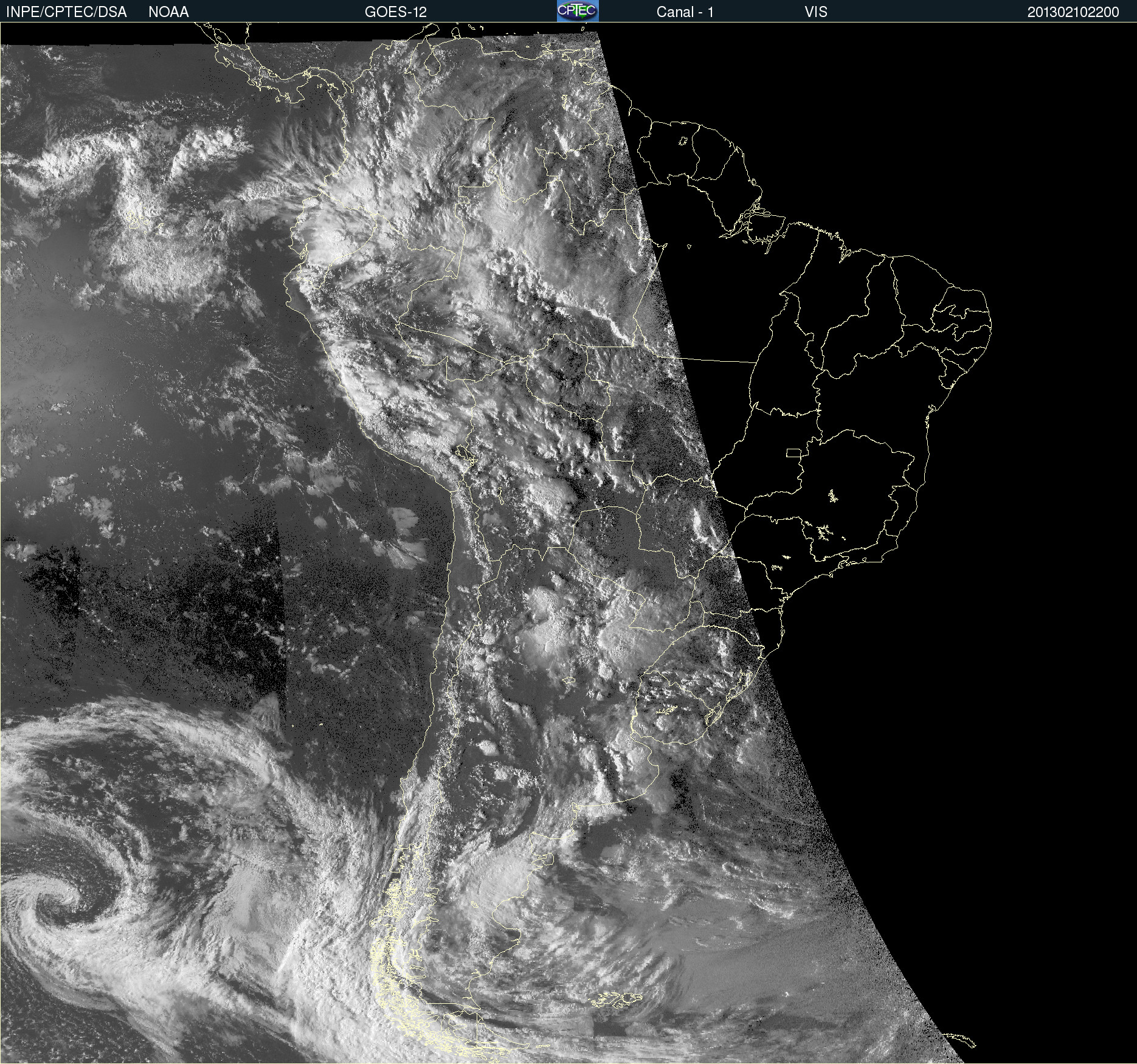Click the 201302102200 timestamp
This screenshot has height=1064, width=1137.
click(x=1073, y=12)
